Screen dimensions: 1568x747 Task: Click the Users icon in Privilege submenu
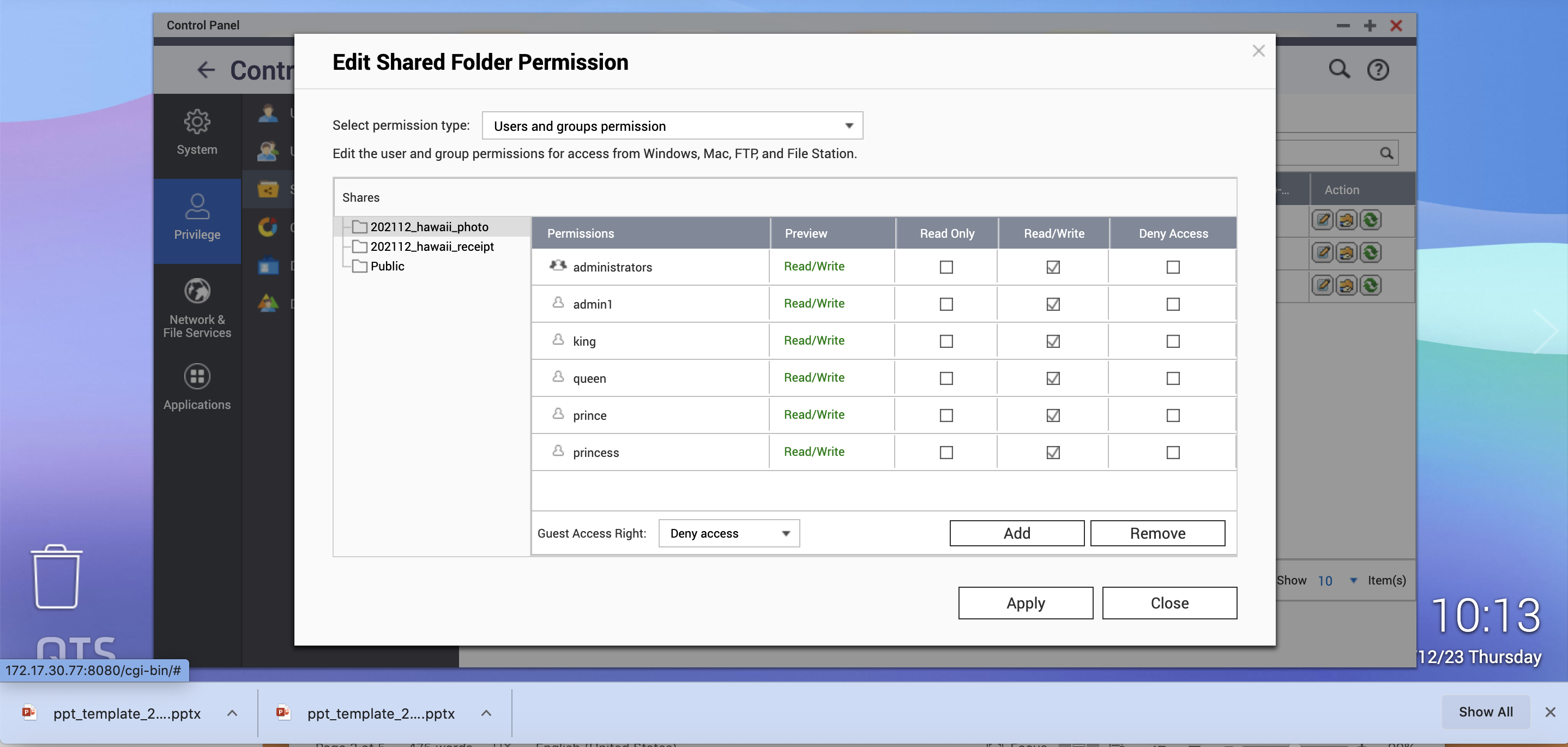point(268,113)
